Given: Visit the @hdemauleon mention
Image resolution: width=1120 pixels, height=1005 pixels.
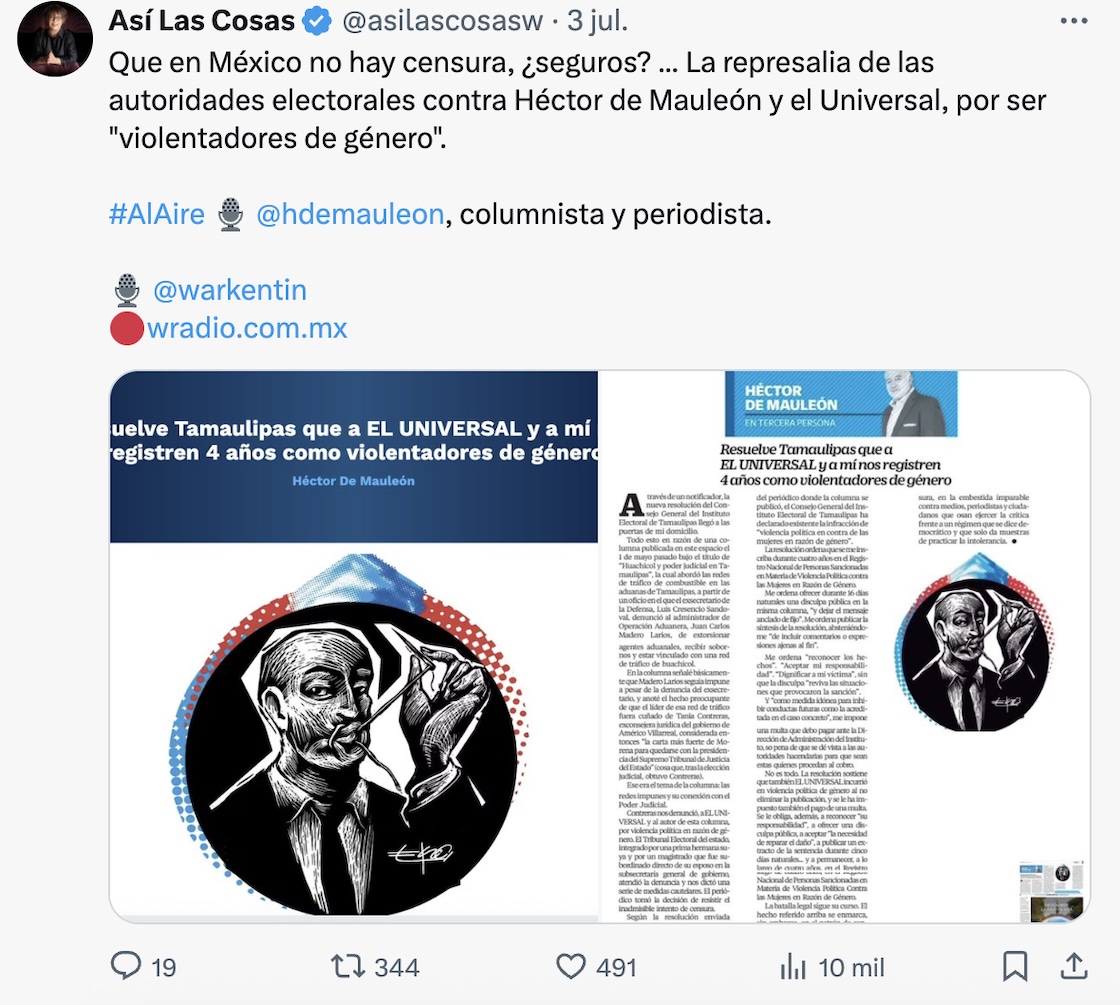Looking at the screenshot, I should point(350,214).
